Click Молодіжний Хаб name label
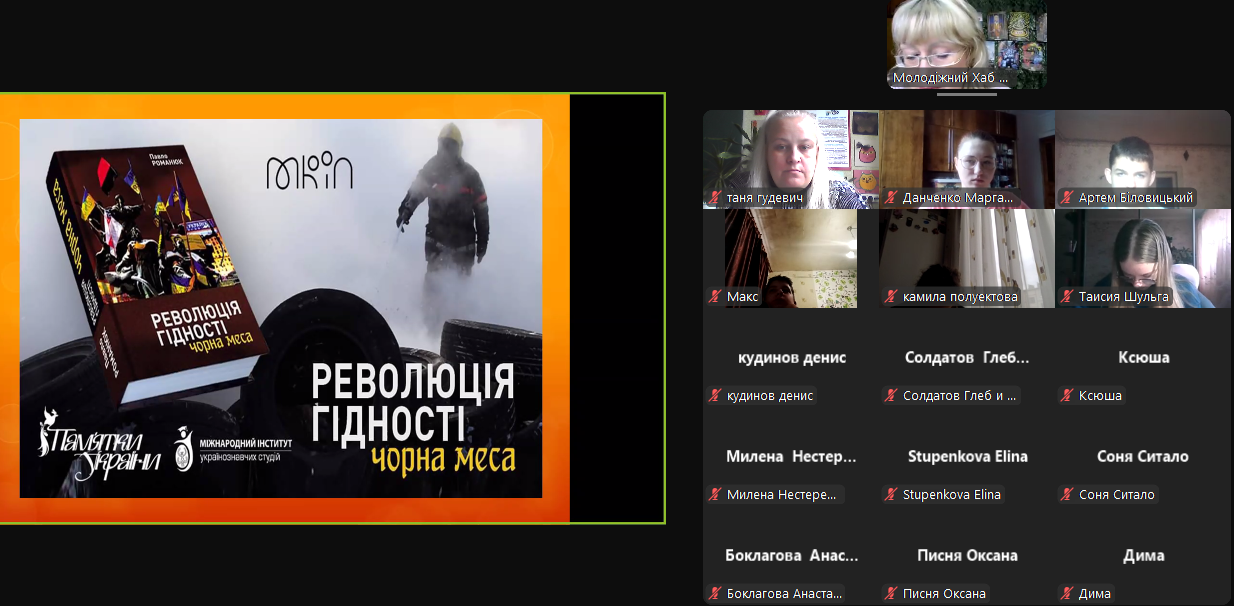The height and width of the screenshot is (606, 1234). pyautogui.click(x=951, y=77)
